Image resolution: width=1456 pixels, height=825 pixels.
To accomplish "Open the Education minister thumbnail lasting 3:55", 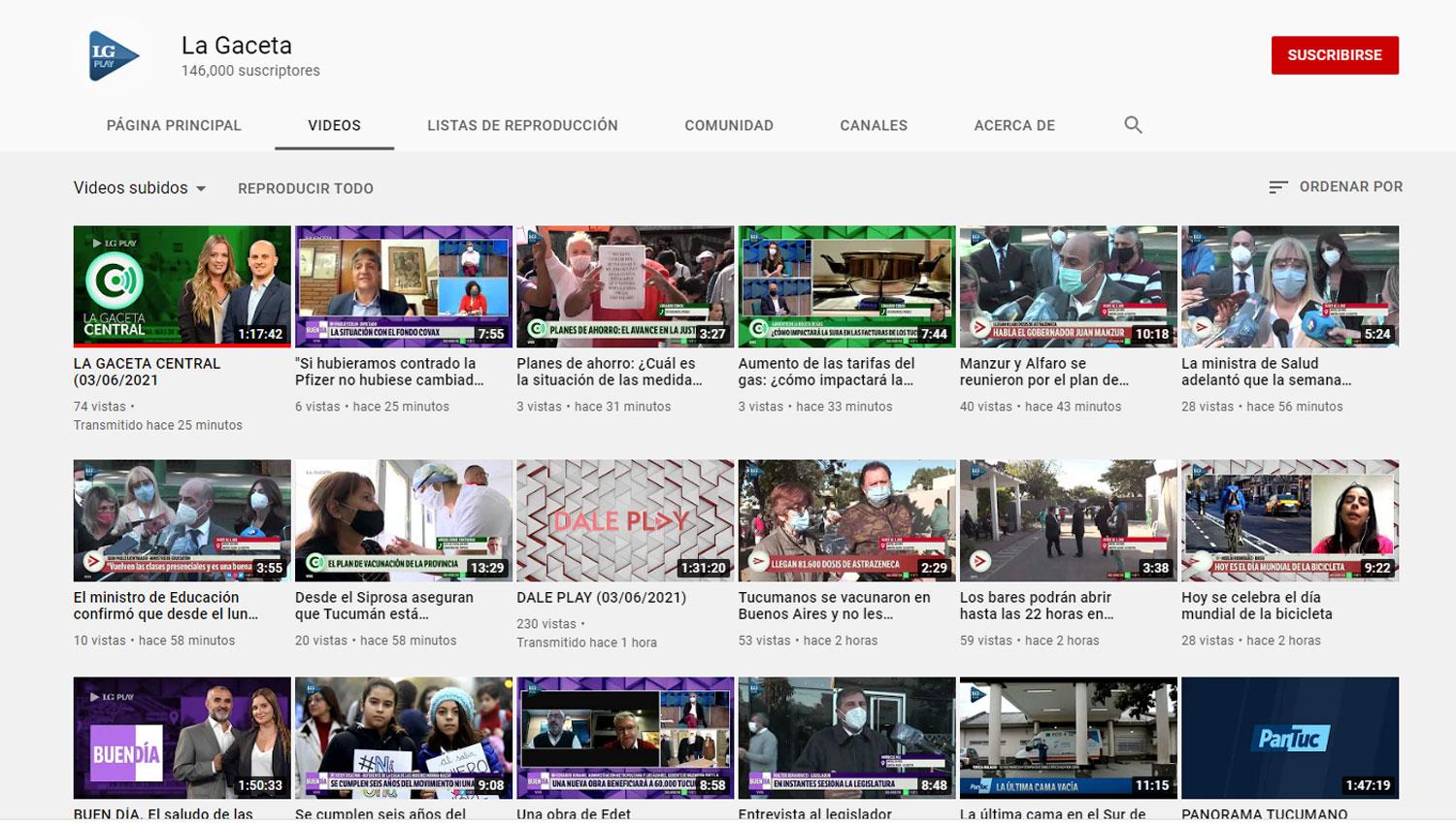I will pyautogui.click(x=182, y=520).
